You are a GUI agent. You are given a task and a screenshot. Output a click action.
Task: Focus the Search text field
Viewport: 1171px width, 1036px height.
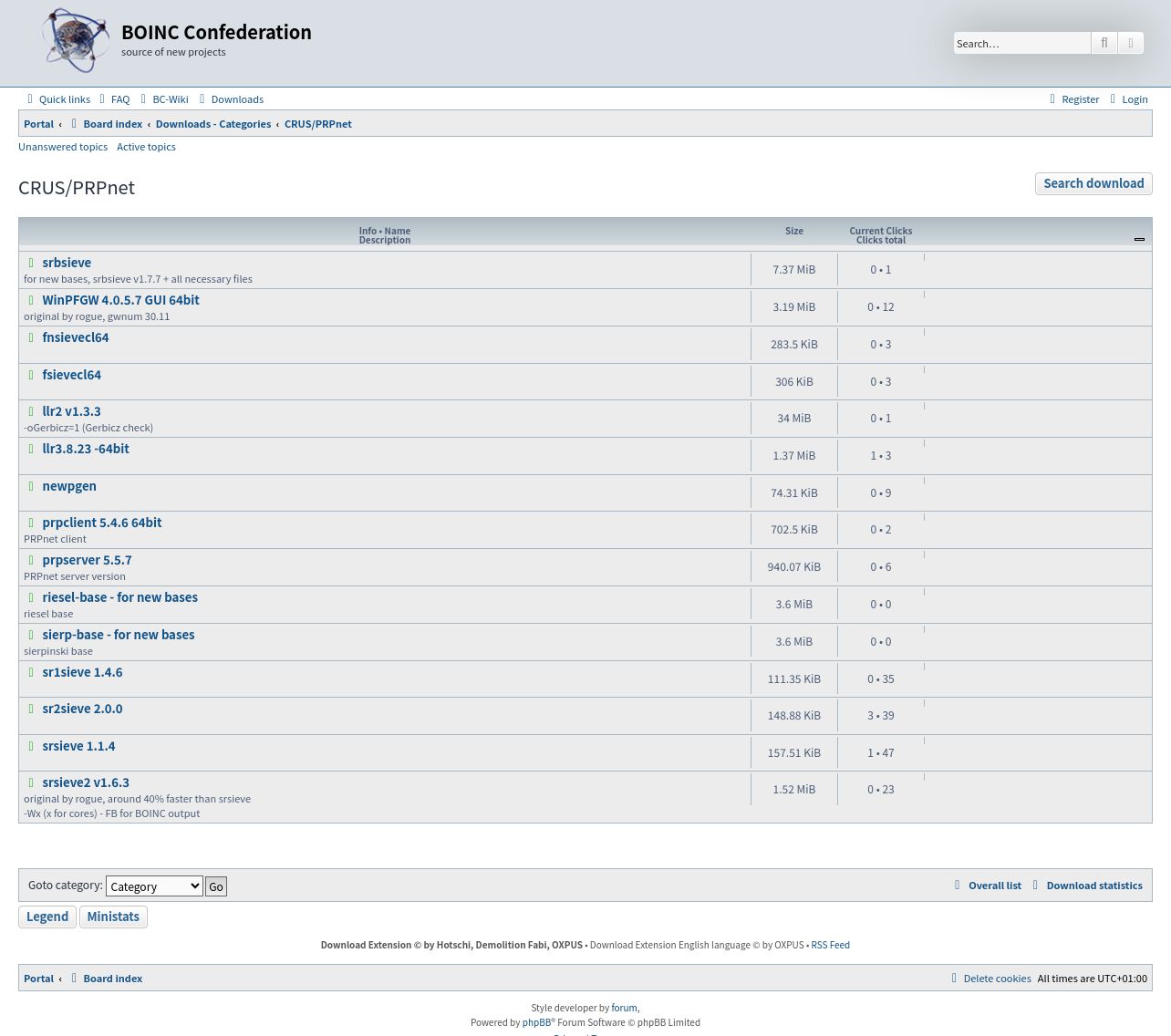point(1021,43)
